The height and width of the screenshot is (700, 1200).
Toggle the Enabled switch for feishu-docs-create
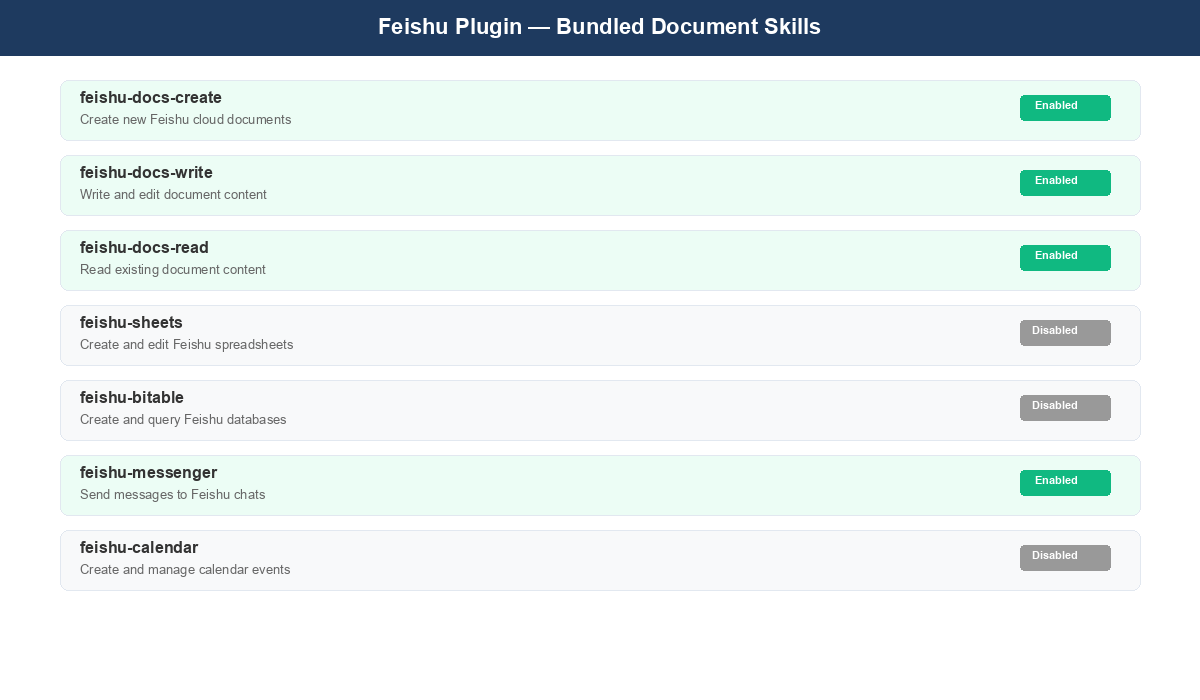[1065, 108]
